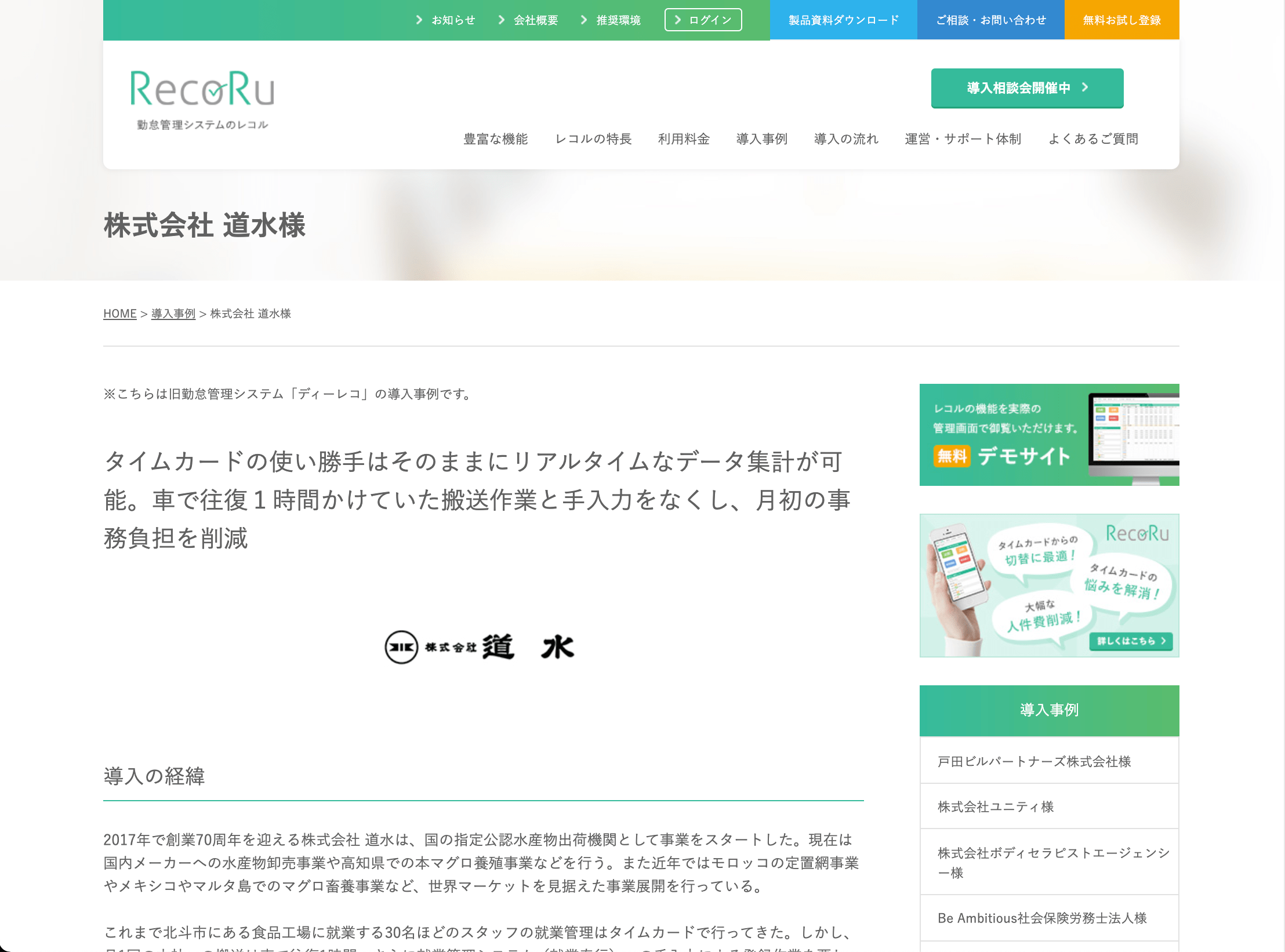Select ご相談・お問い合わせ
1285x952 pixels.
(990, 20)
